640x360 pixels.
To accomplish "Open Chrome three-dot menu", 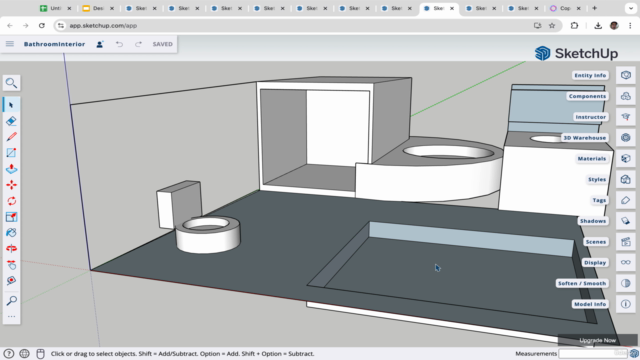I will point(630,25).
